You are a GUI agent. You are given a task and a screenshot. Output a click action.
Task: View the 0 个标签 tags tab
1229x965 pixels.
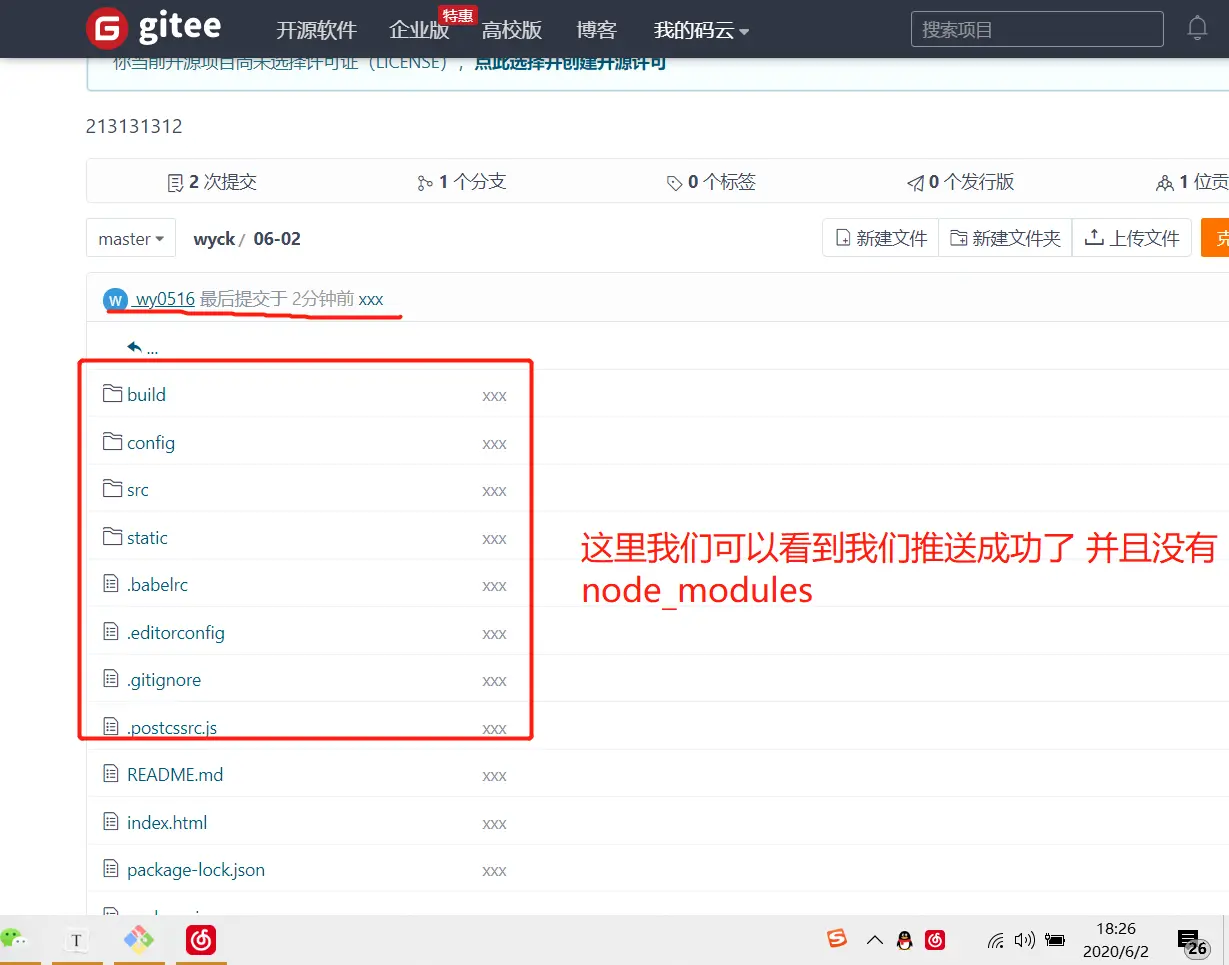coord(711,182)
